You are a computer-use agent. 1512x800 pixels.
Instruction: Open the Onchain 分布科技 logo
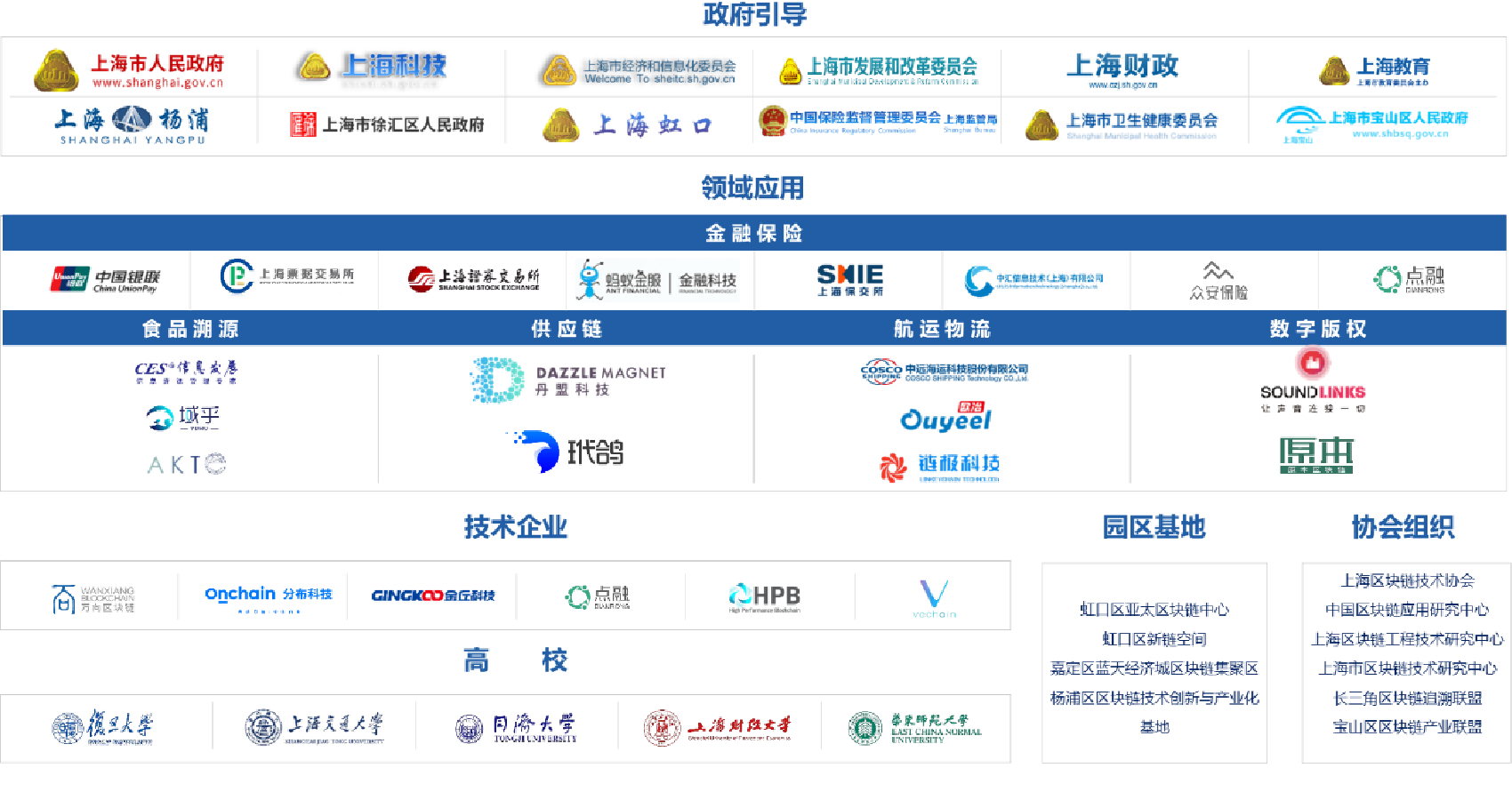[268, 598]
